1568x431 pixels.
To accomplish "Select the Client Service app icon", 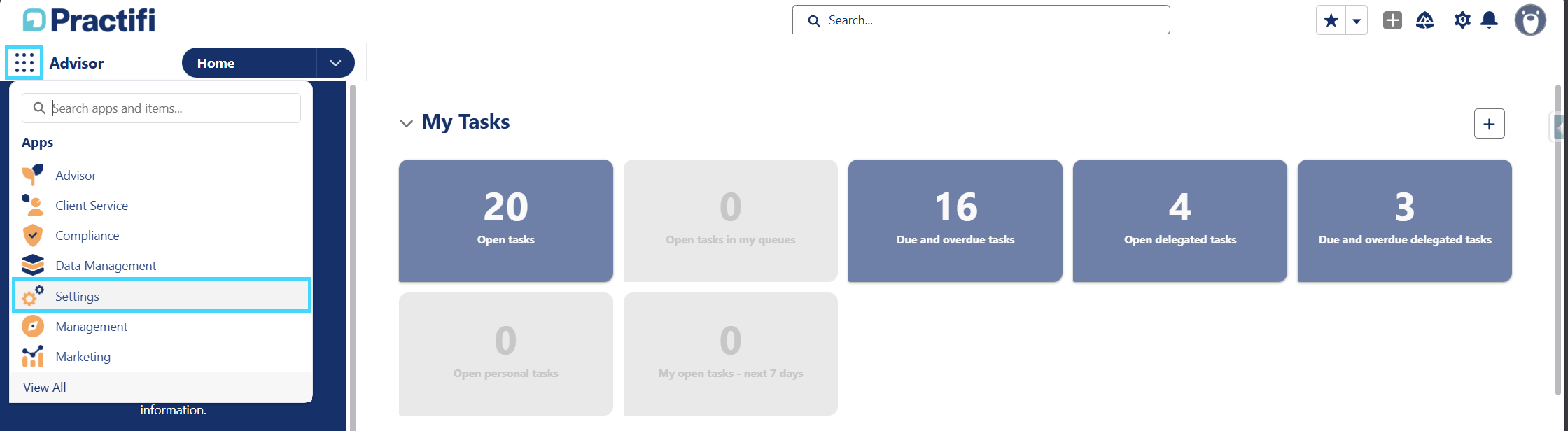I will [33, 205].
